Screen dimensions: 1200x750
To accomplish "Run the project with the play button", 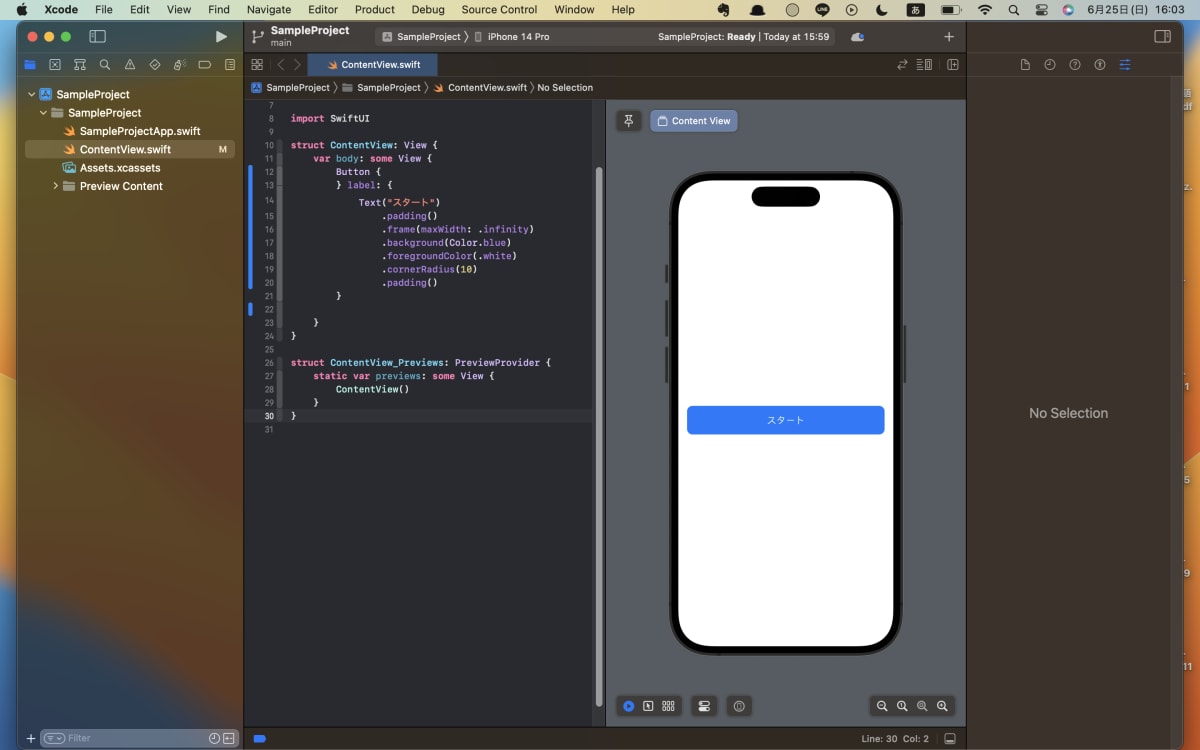I will (221, 36).
